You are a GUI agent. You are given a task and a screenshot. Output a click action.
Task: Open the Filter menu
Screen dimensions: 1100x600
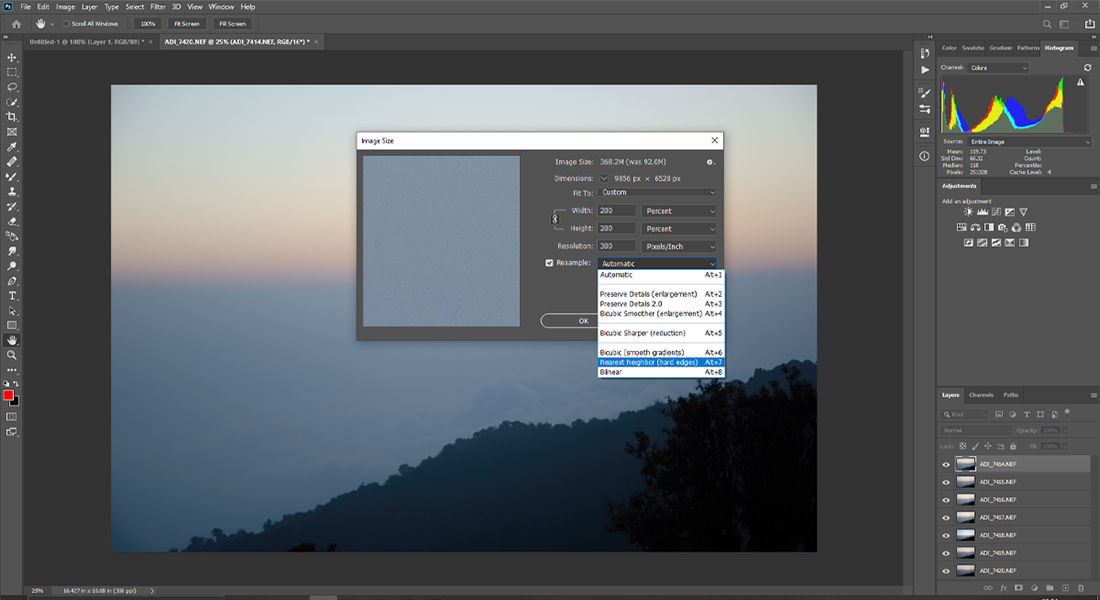click(x=158, y=6)
